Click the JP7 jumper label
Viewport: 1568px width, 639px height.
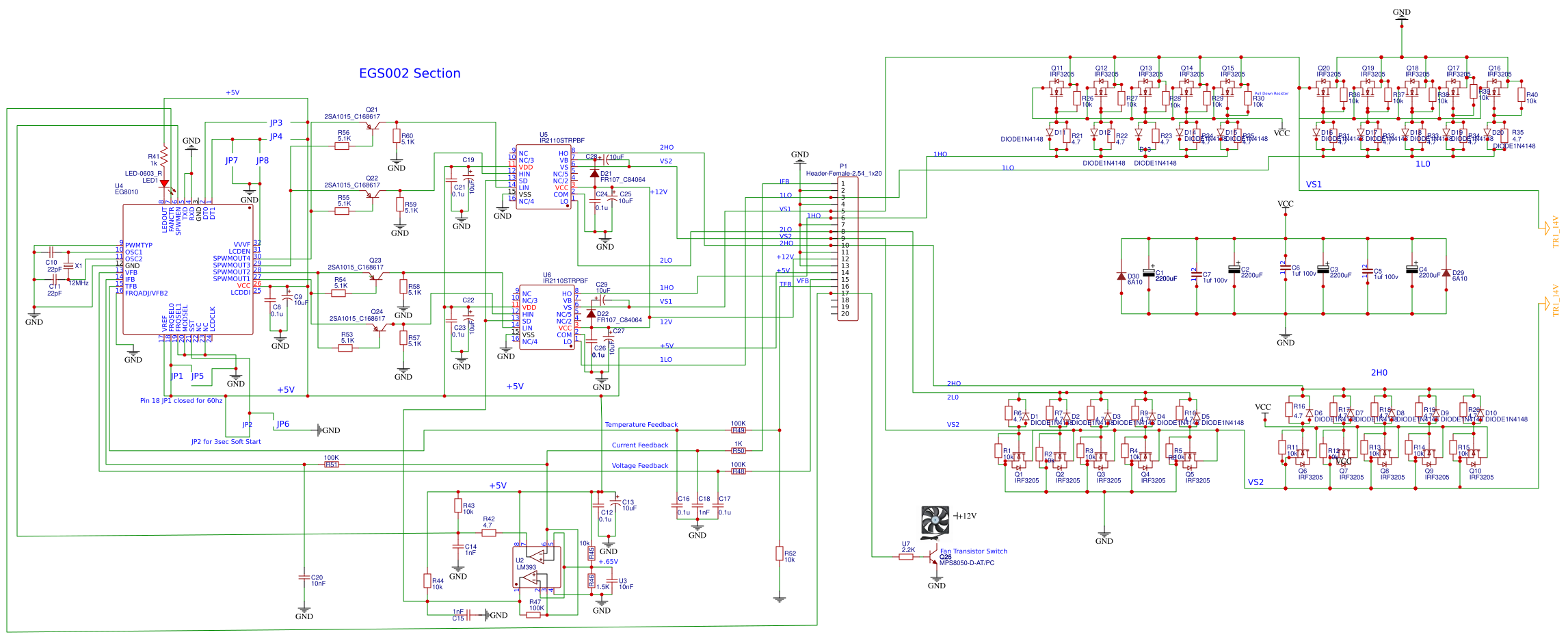232,160
